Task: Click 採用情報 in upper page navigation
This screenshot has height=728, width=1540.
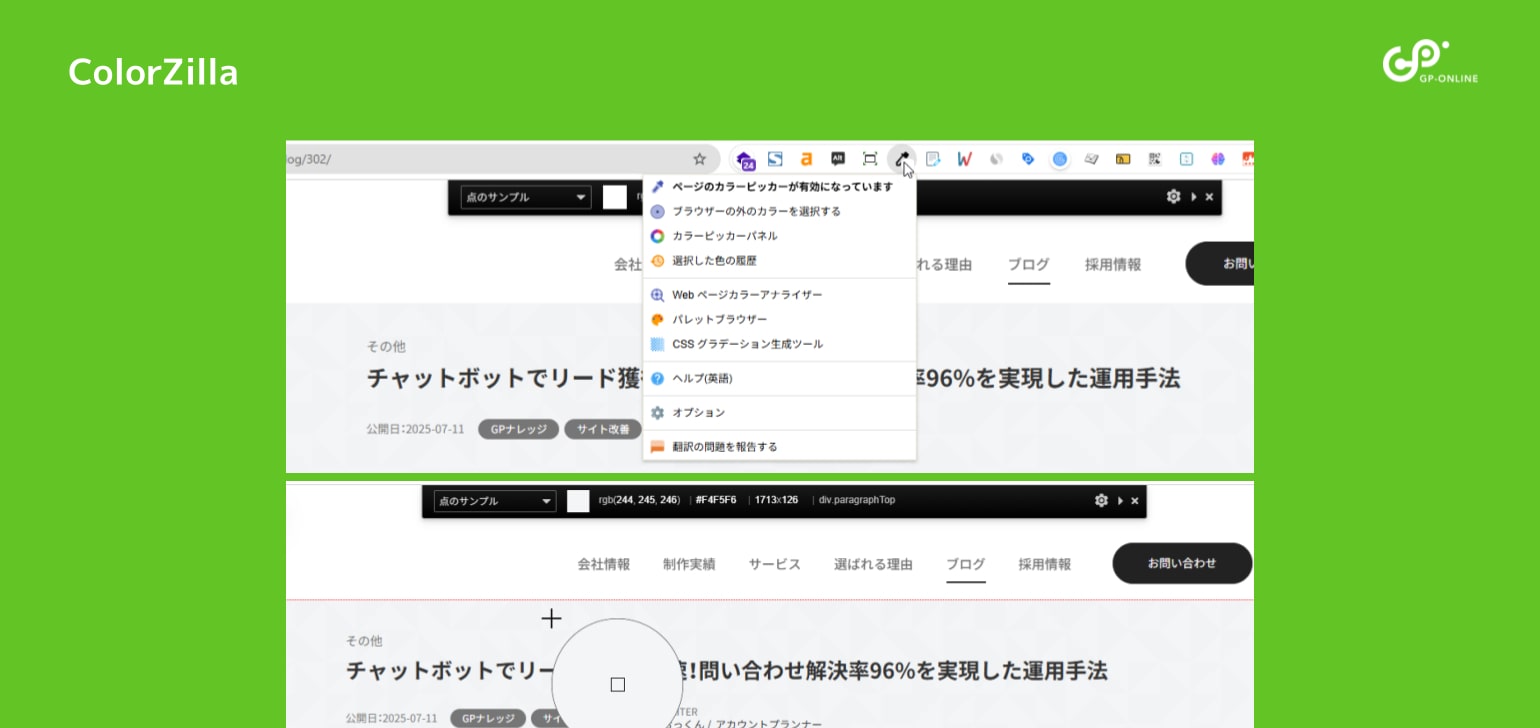Action: point(1113,264)
